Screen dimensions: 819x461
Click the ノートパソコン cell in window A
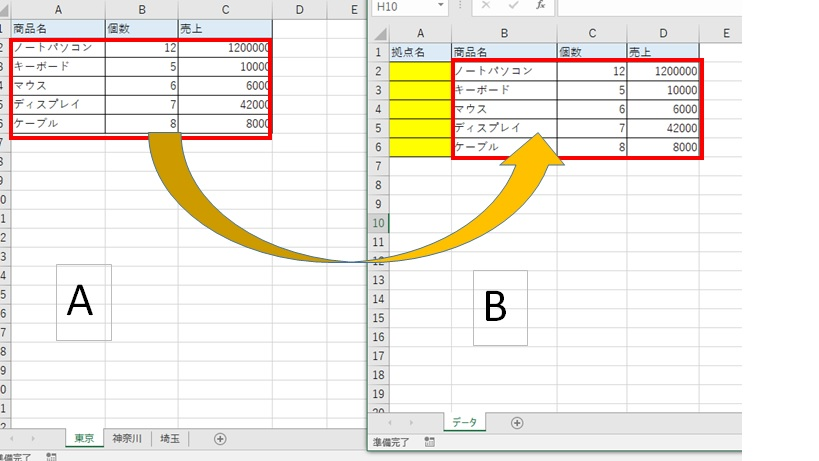click(57, 47)
